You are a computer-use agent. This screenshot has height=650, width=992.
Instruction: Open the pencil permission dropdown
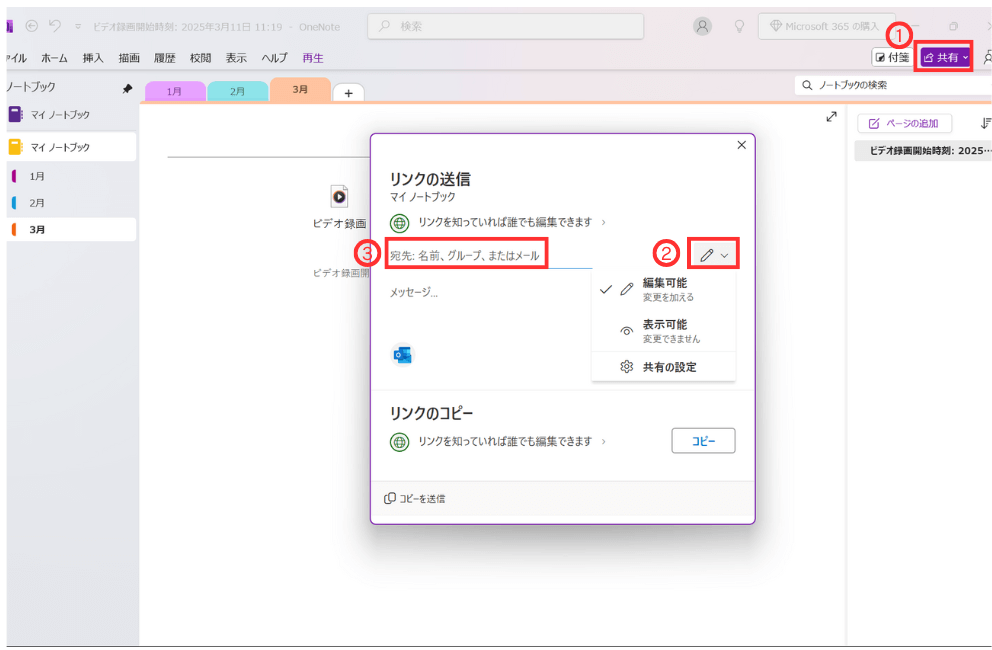click(714, 256)
